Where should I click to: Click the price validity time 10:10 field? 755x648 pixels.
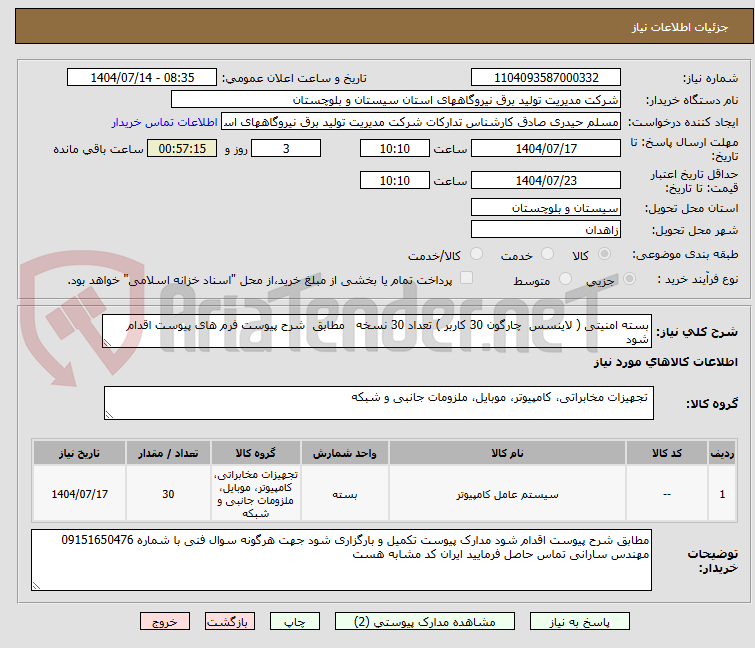click(x=395, y=181)
